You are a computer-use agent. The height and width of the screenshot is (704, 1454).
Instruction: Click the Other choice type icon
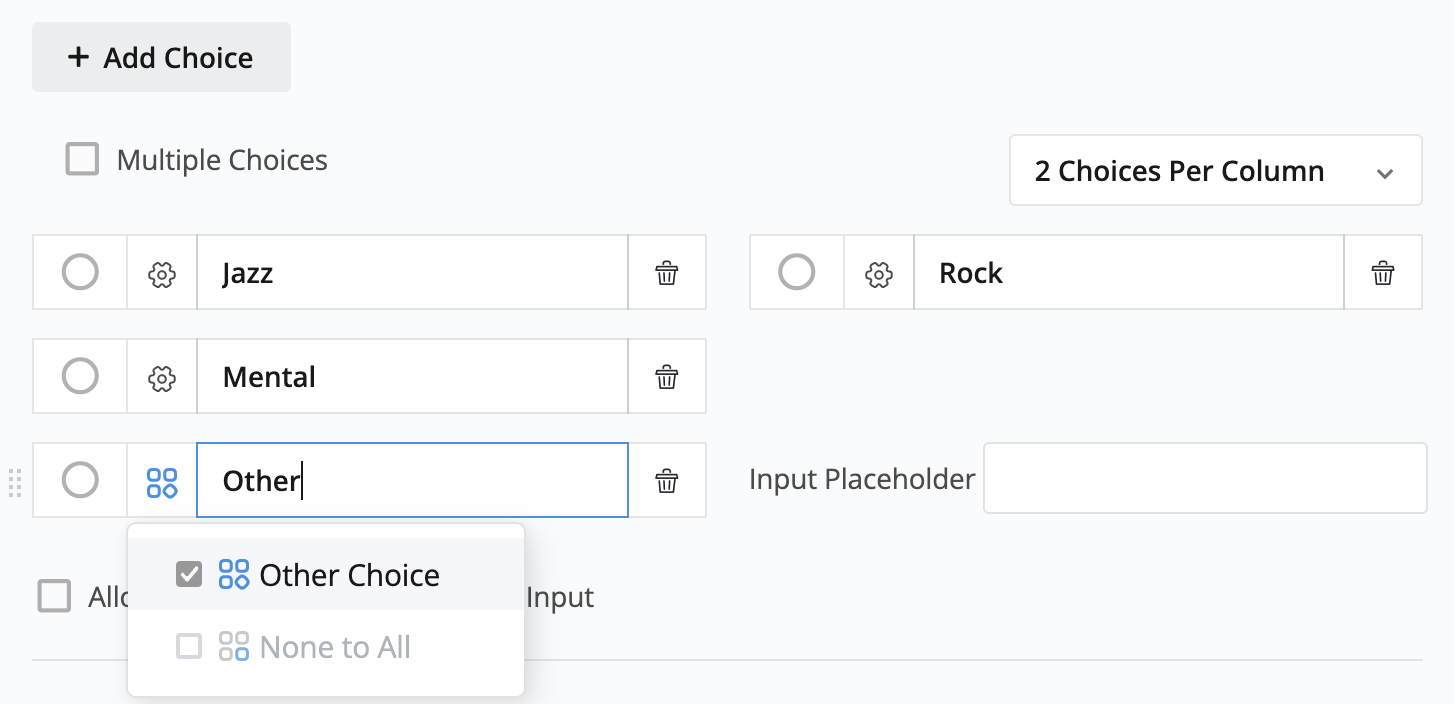point(162,481)
